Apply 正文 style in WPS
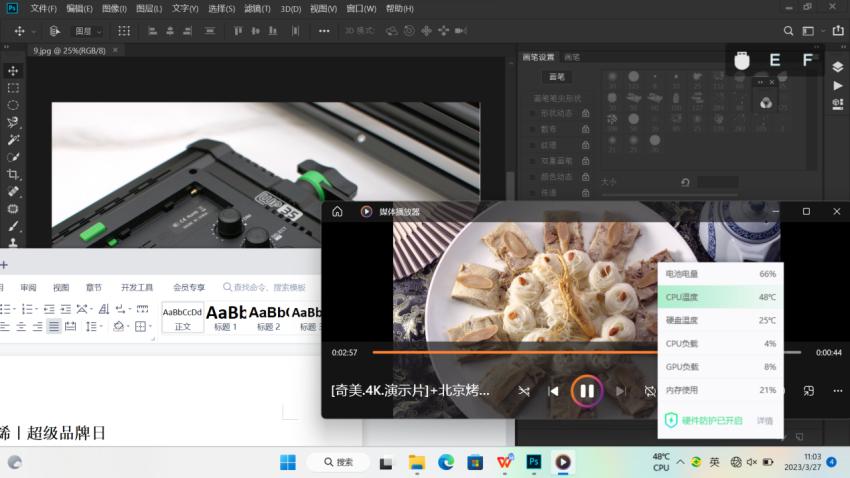The width and height of the screenshot is (850, 478). pyautogui.click(x=183, y=317)
